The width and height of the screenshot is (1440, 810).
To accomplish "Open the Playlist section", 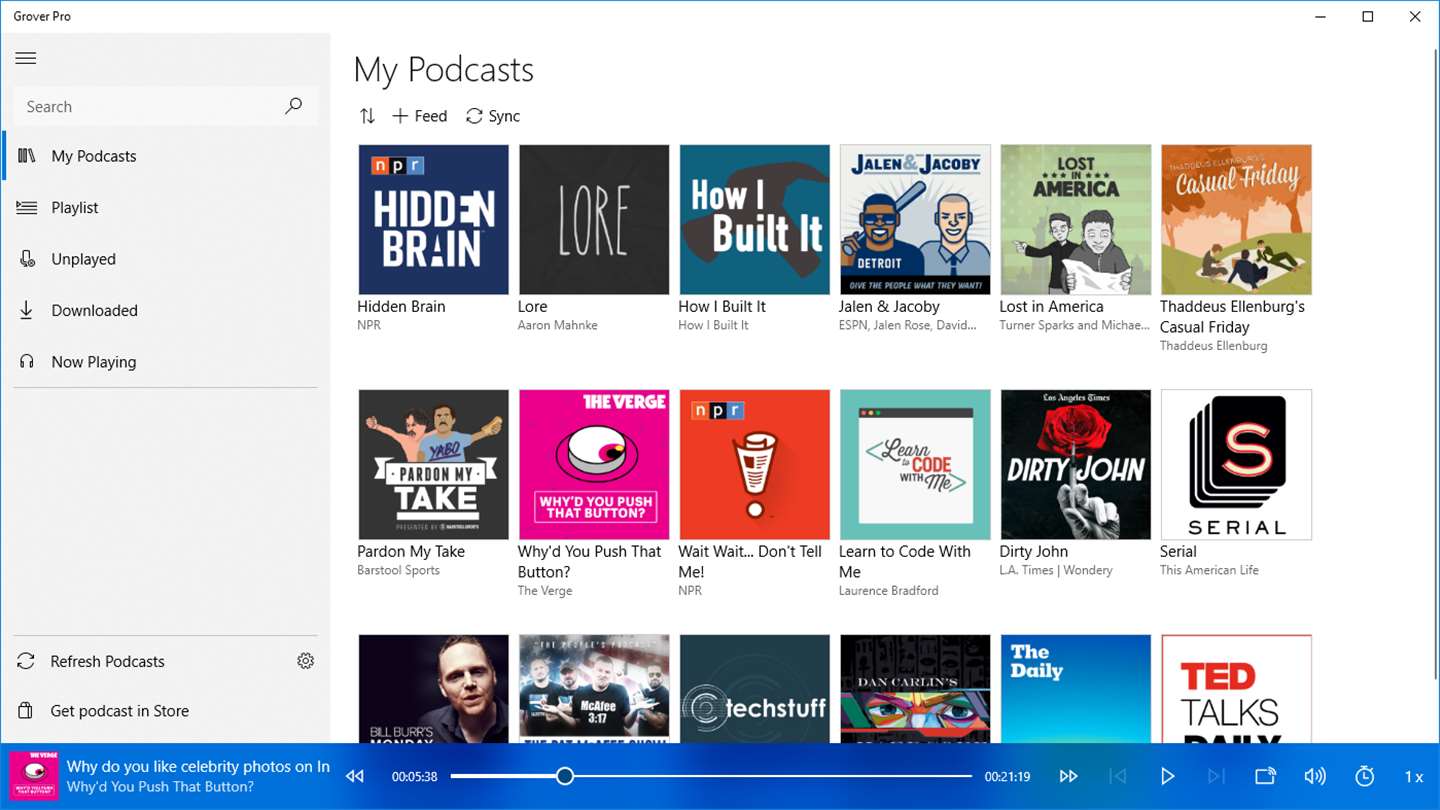I will [x=166, y=207].
